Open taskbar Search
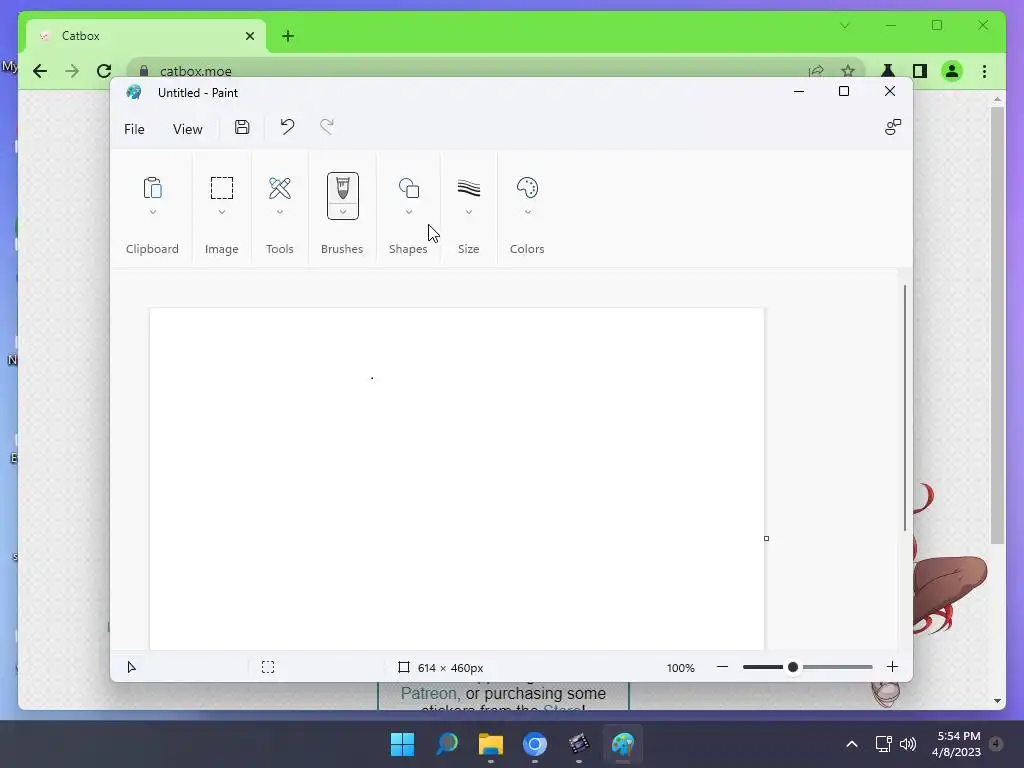The width and height of the screenshot is (1024, 768). [447, 744]
